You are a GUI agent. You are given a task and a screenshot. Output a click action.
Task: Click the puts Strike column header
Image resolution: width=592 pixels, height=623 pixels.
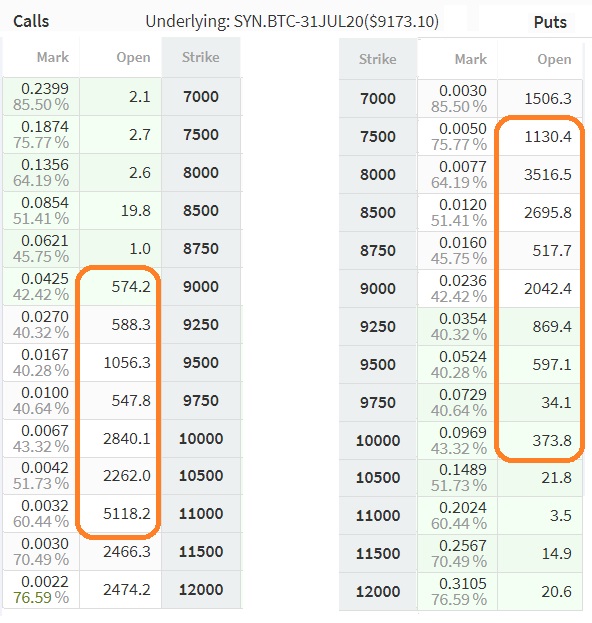coord(377,59)
